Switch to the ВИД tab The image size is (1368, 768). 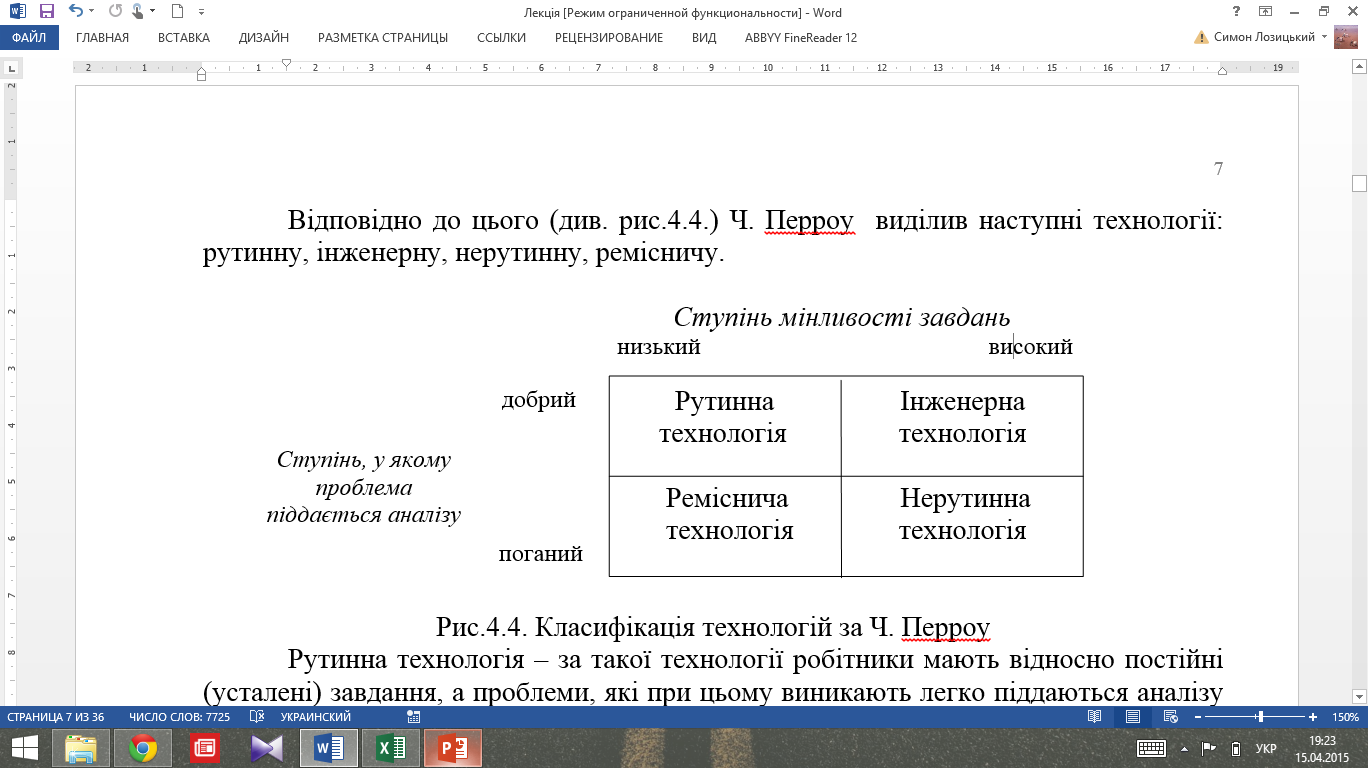pyautogui.click(x=704, y=38)
